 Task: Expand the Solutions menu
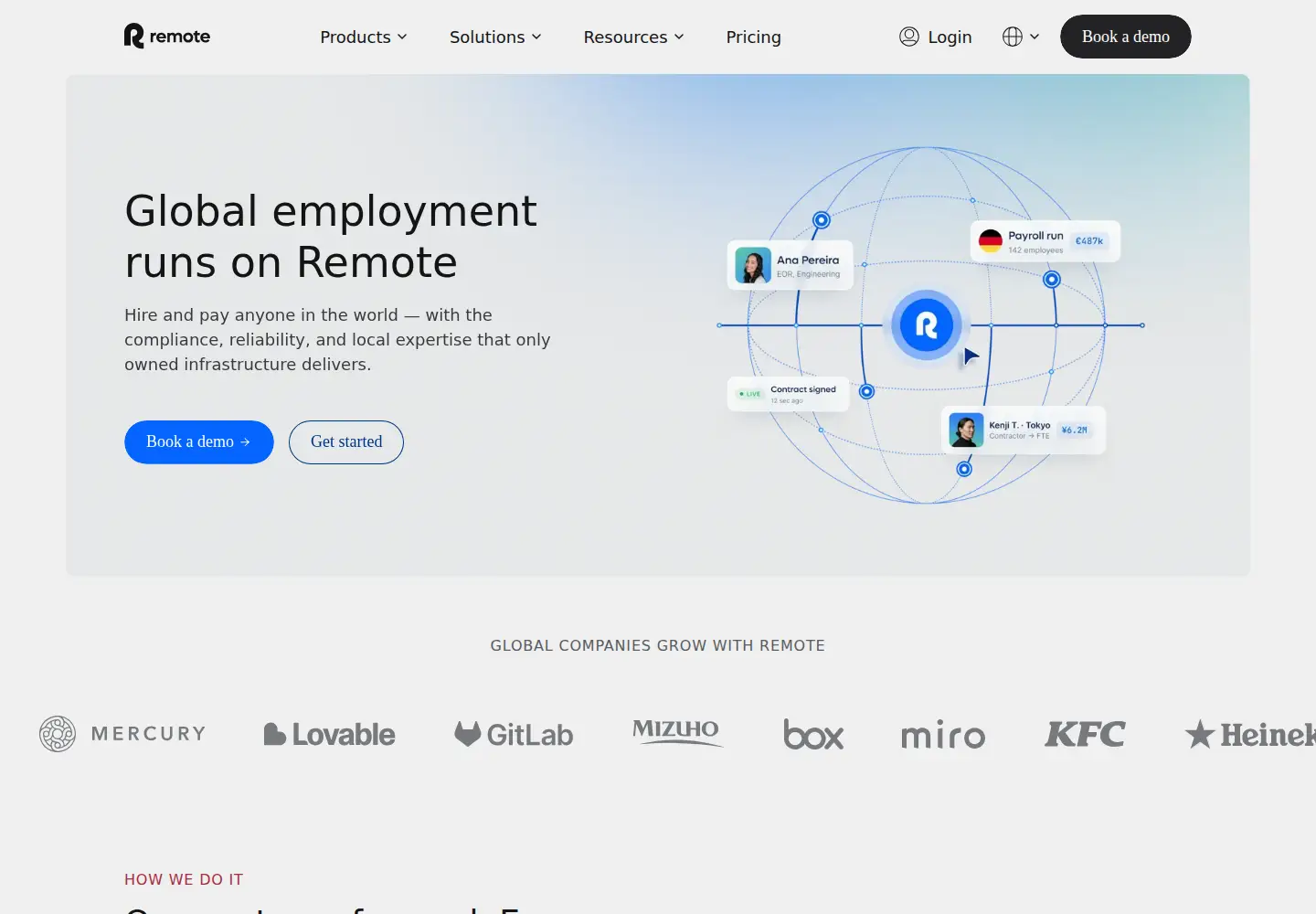tap(495, 37)
